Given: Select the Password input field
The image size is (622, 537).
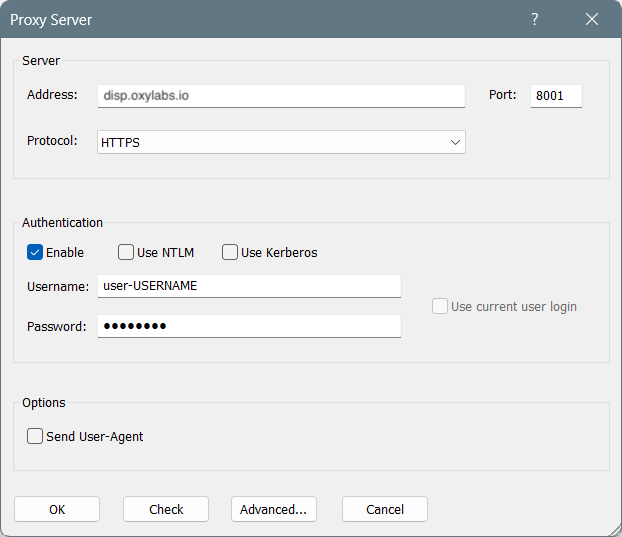Looking at the screenshot, I should pyautogui.click(x=249, y=327).
